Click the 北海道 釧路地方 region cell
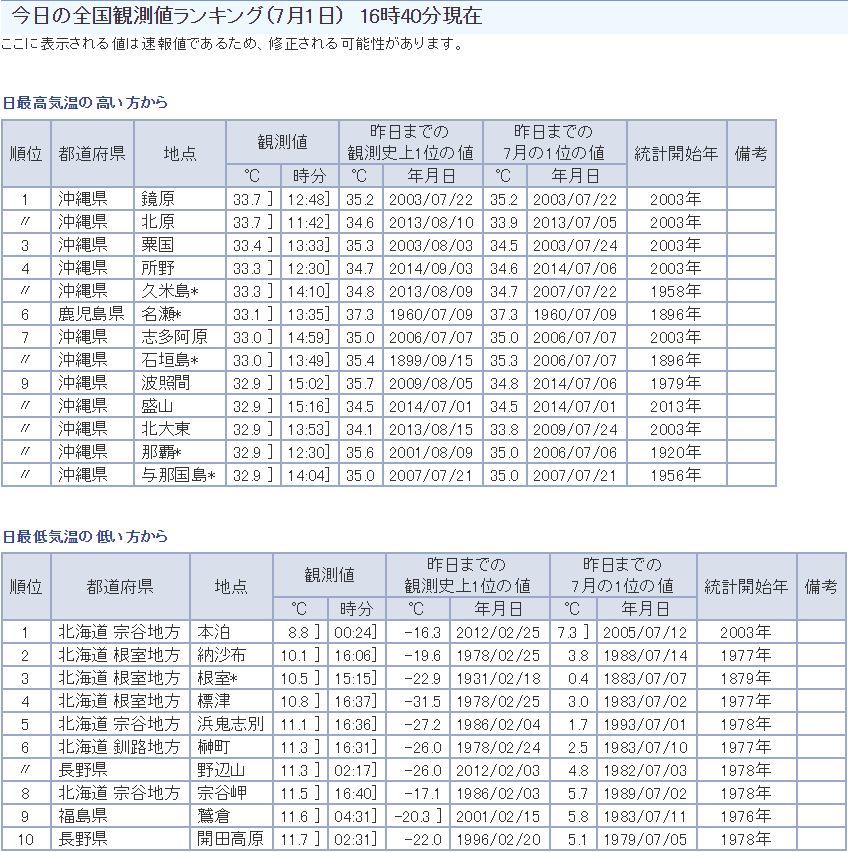This screenshot has width=848, height=852. pyautogui.click(x=119, y=747)
